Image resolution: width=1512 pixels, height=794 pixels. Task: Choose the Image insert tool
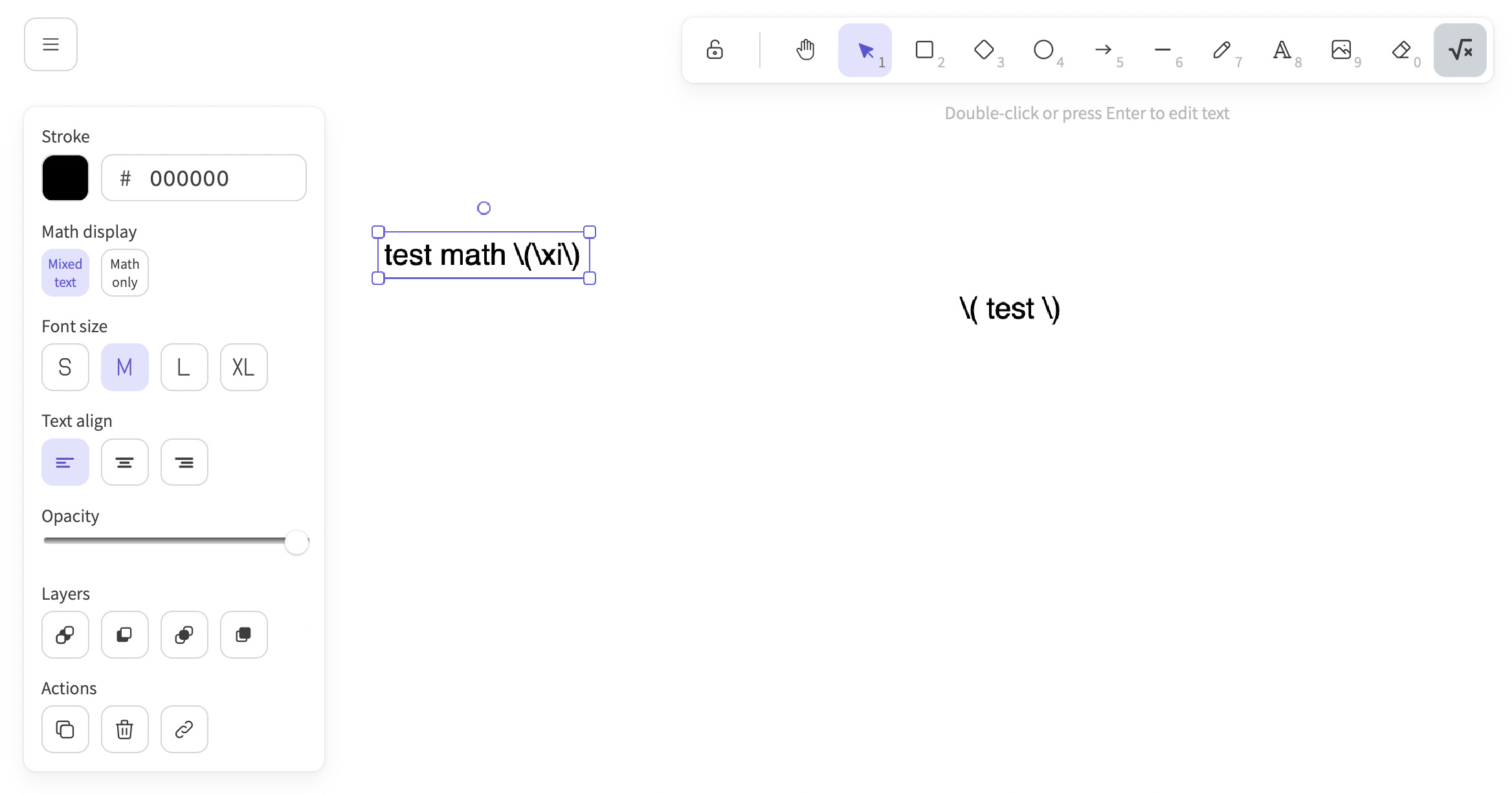[x=1341, y=50]
